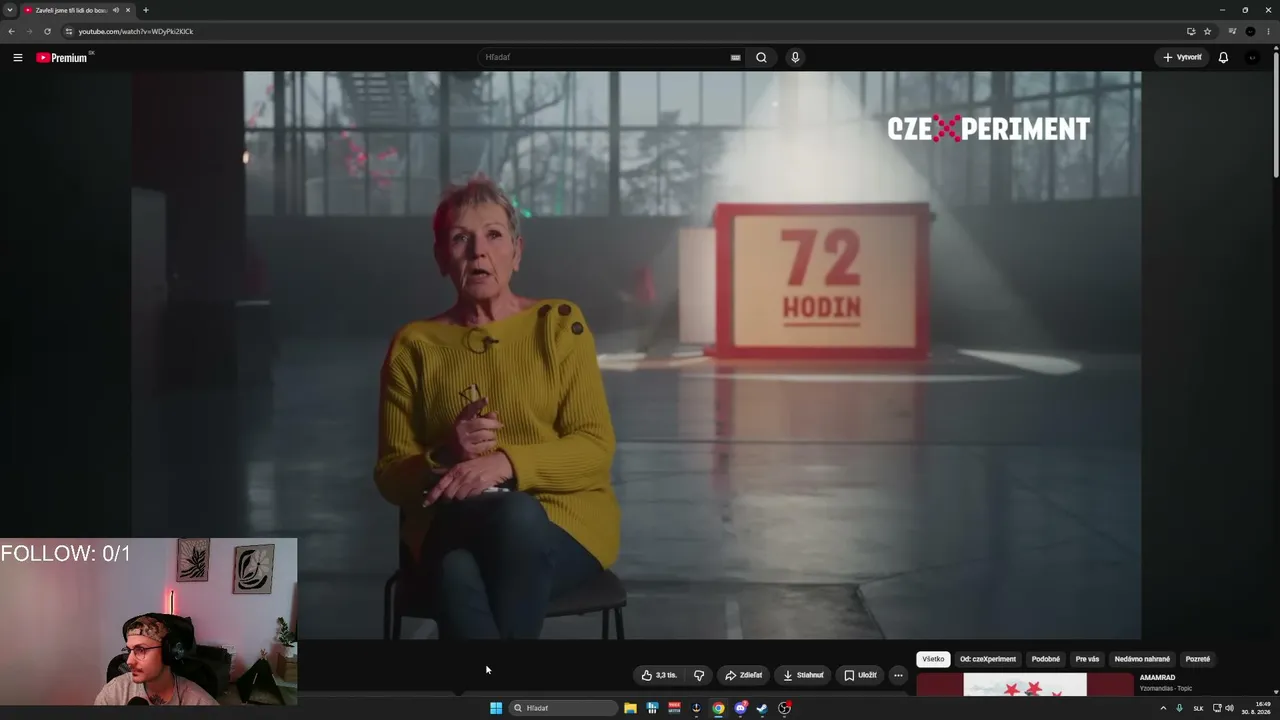Show hidden system tray icons
1280x720 pixels.
point(1163,708)
